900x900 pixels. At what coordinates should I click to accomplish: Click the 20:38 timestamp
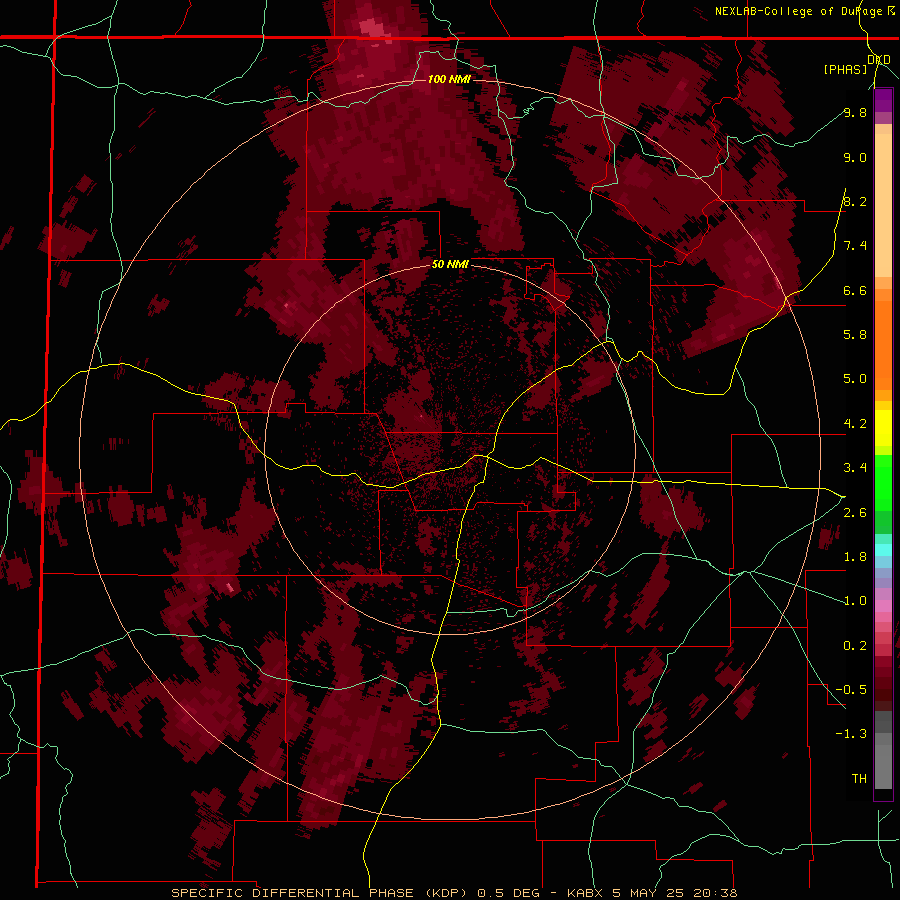pos(715,893)
